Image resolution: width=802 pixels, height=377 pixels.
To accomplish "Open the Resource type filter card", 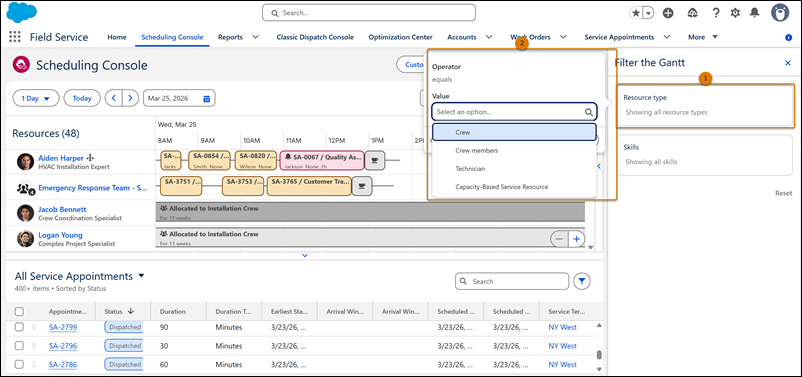I will point(705,105).
